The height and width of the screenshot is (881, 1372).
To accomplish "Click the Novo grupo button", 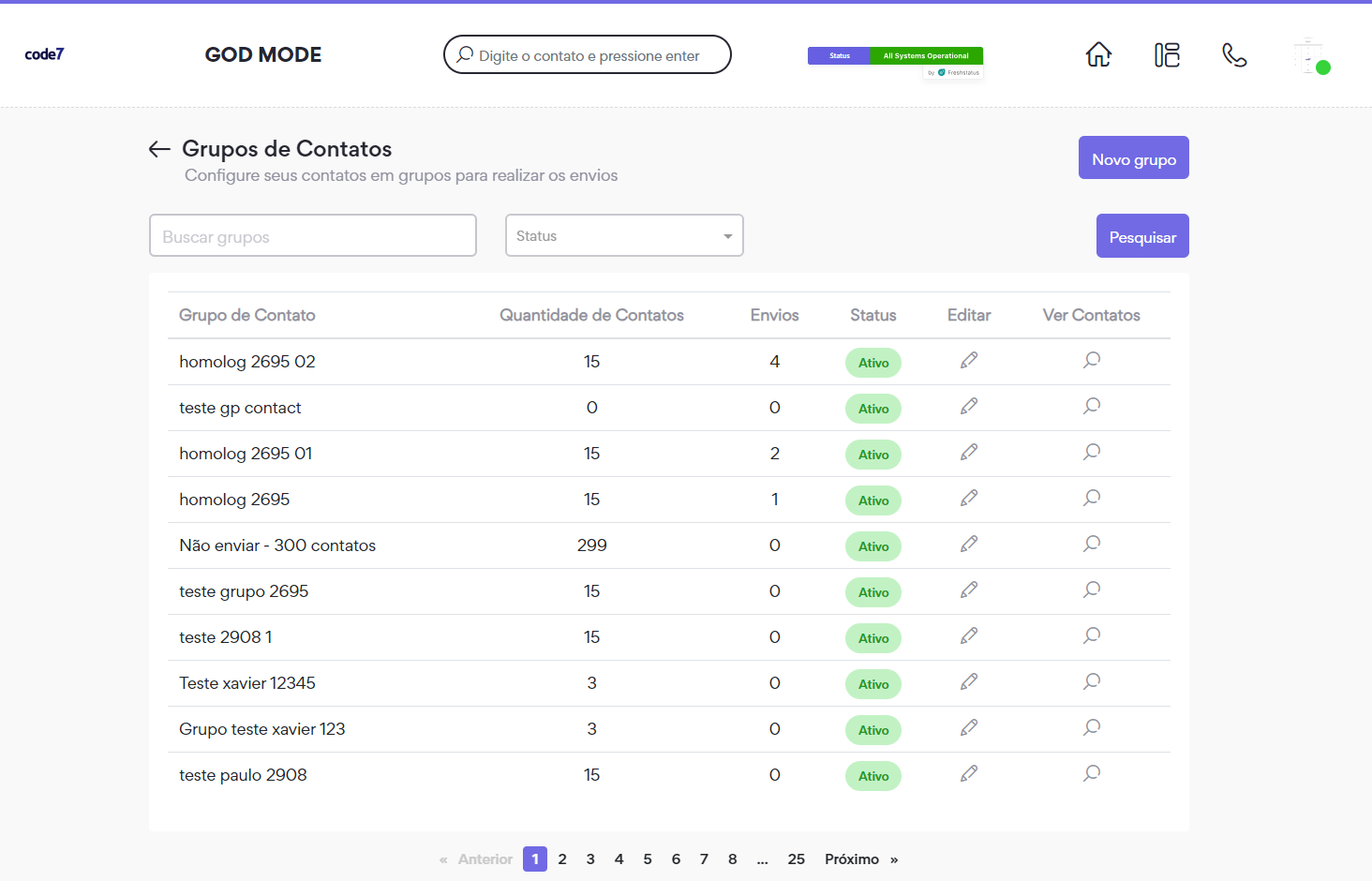I will coord(1134,157).
